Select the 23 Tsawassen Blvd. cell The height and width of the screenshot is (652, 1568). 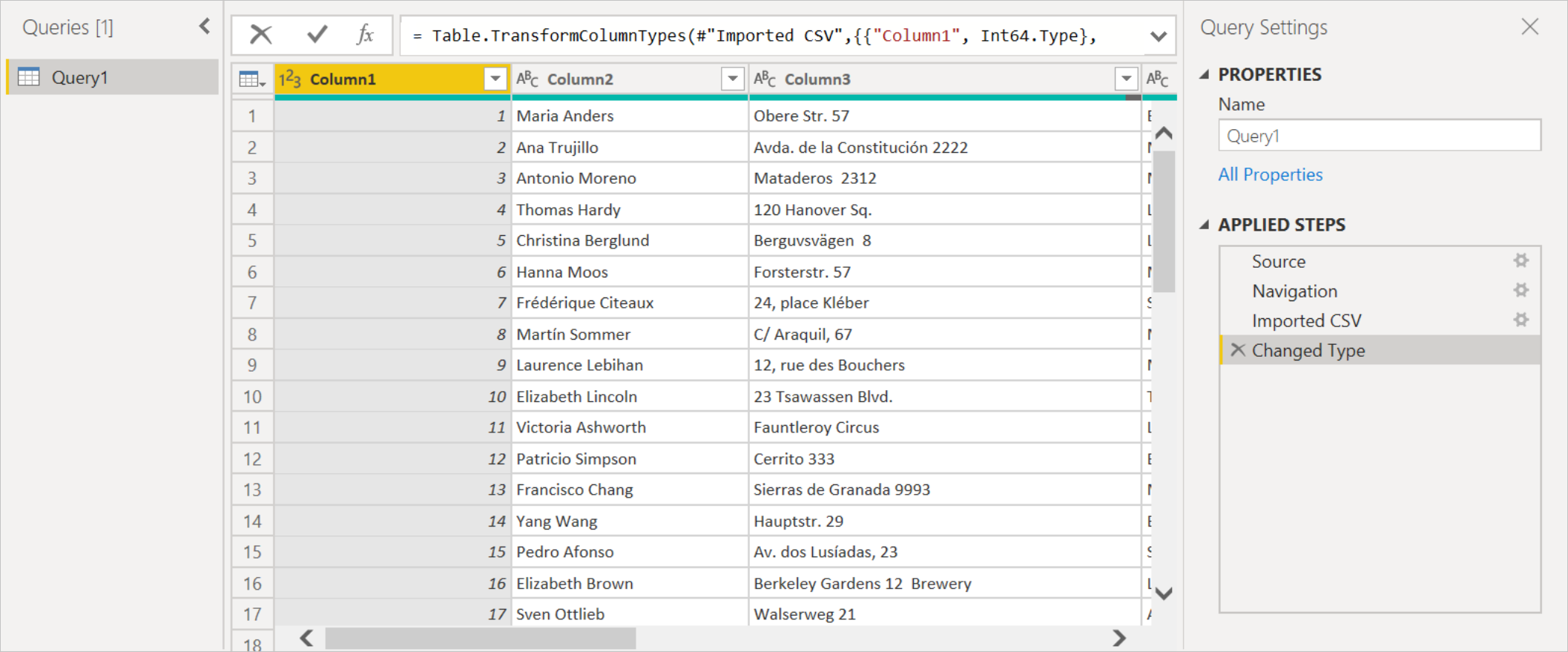point(945,396)
